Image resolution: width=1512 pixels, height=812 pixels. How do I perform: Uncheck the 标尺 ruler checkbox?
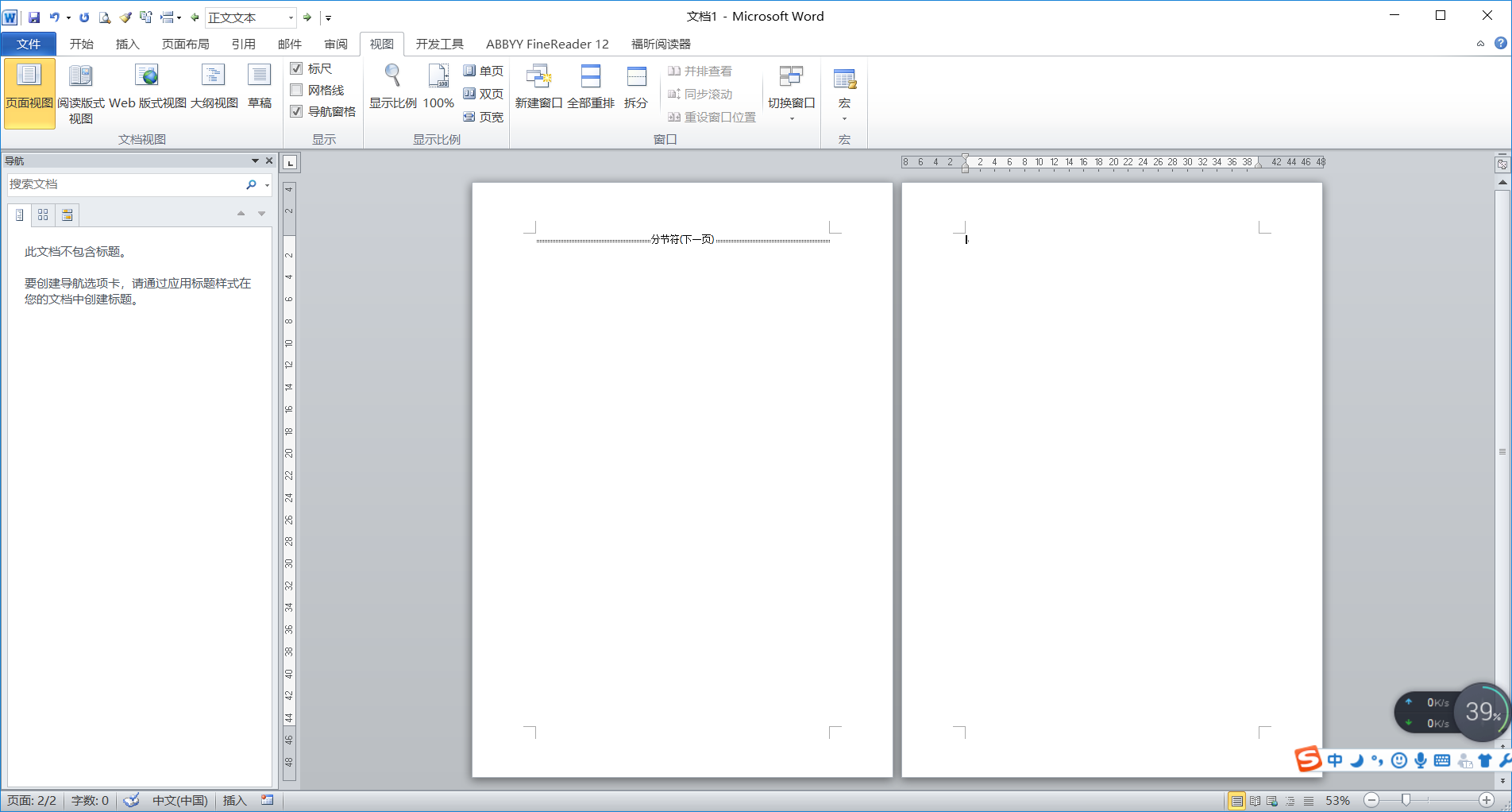coord(296,68)
